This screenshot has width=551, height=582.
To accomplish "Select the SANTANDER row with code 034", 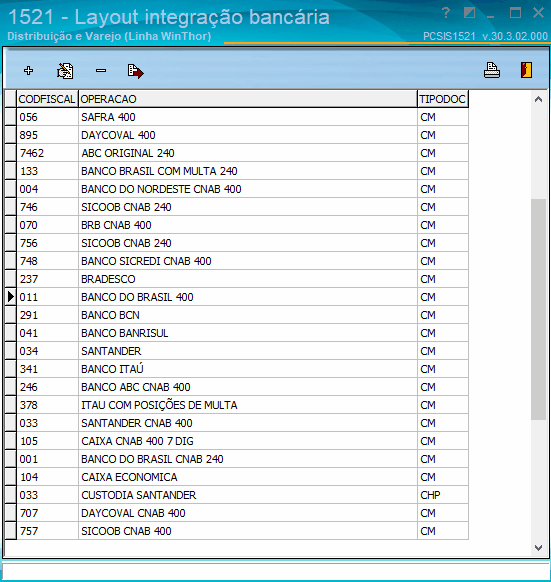I will [237, 351].
